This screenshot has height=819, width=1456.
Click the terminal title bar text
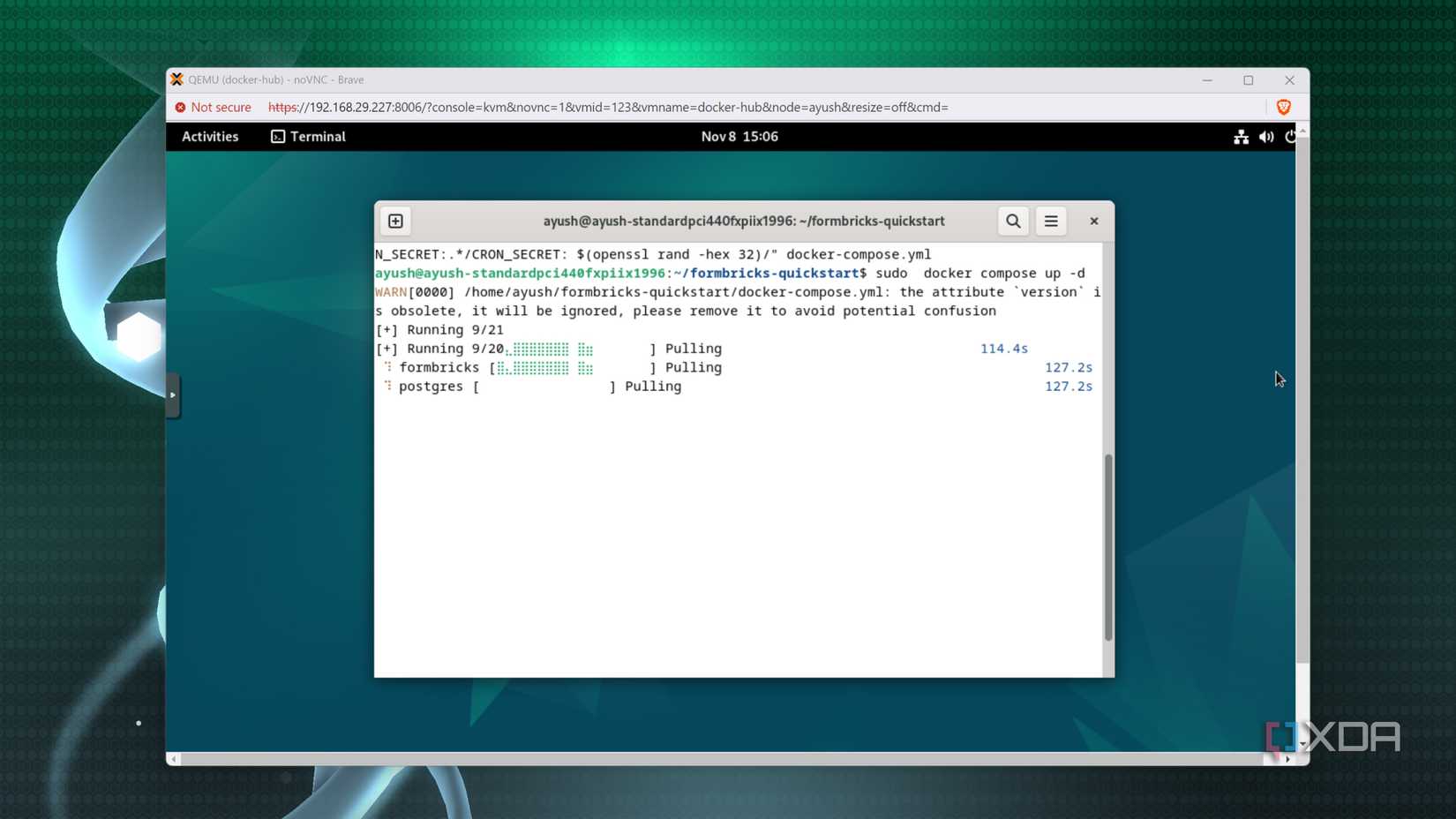(x=744, y=221)
